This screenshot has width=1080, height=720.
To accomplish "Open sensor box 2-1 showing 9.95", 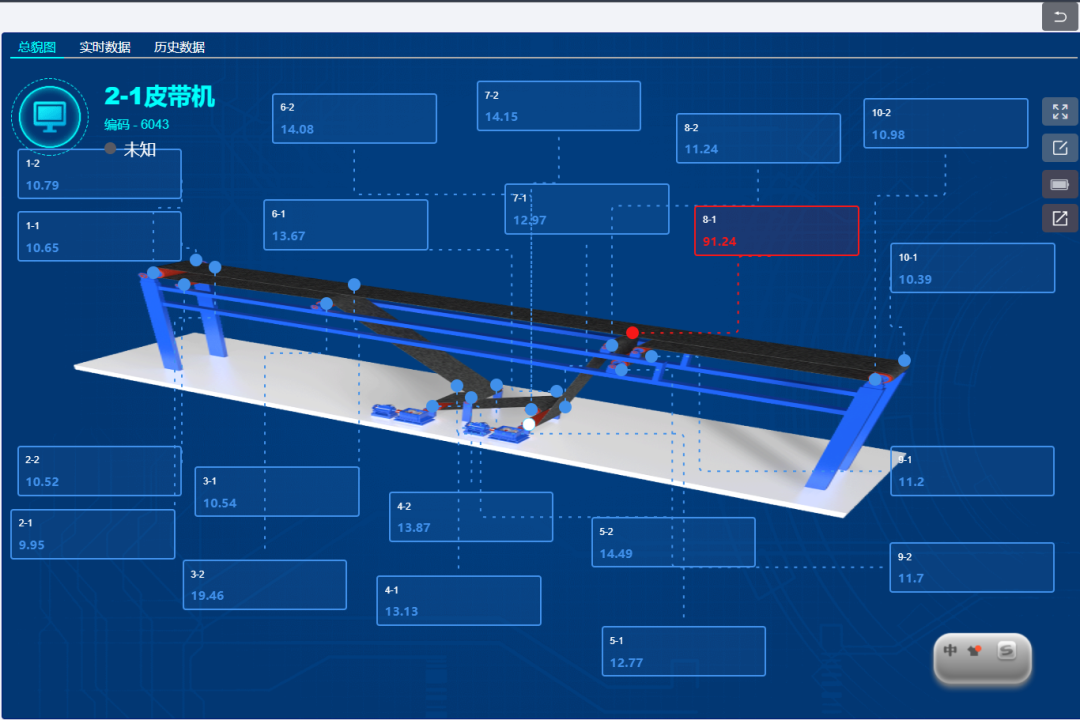I will pos(93,534).
